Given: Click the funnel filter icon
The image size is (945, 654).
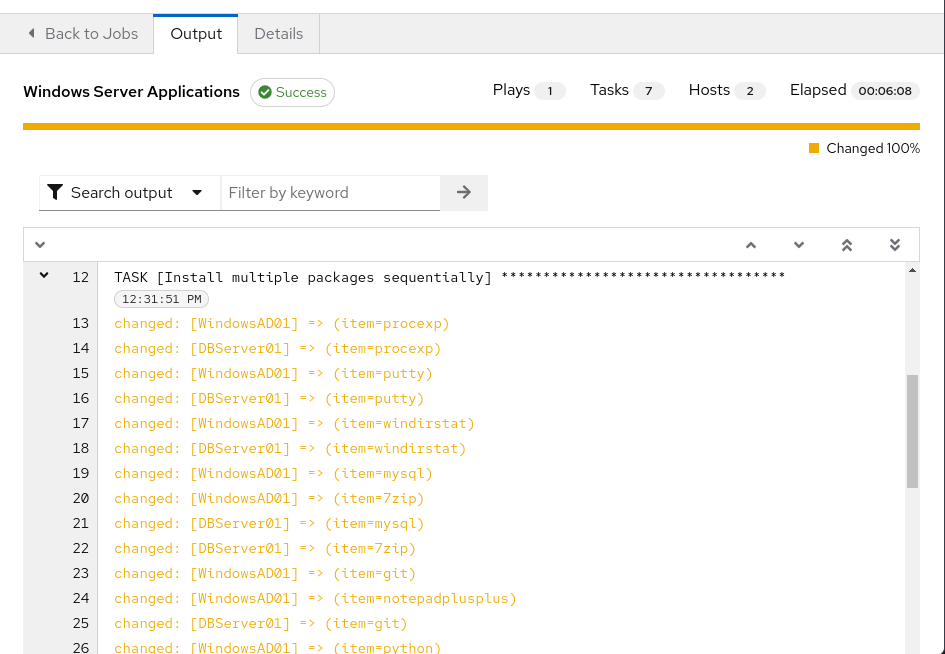Looking at the screenshot, I should (55, 192).
